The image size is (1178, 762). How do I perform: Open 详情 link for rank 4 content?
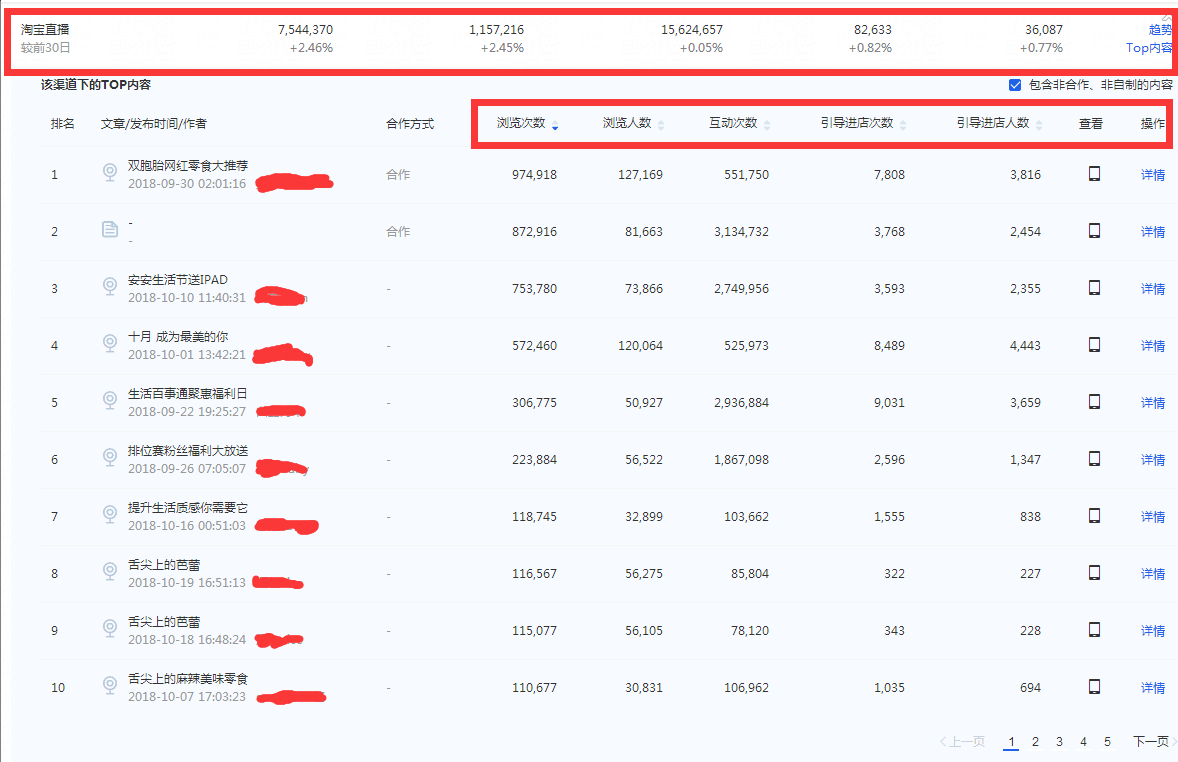tap(1152, 346)
